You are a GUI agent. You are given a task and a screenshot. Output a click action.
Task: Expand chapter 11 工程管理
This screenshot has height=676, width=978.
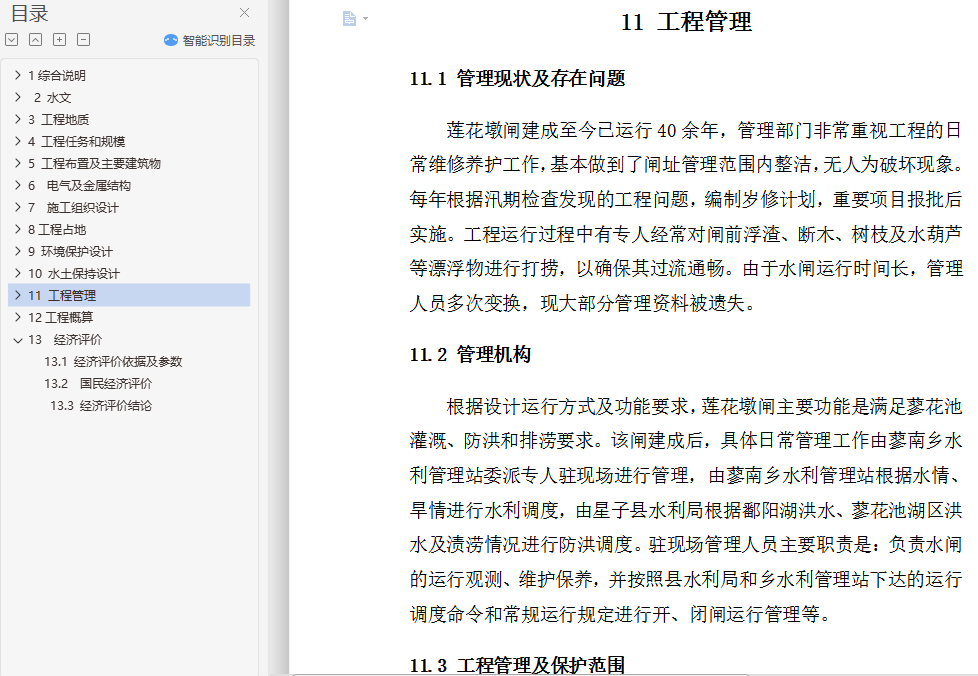click(17, 295)
